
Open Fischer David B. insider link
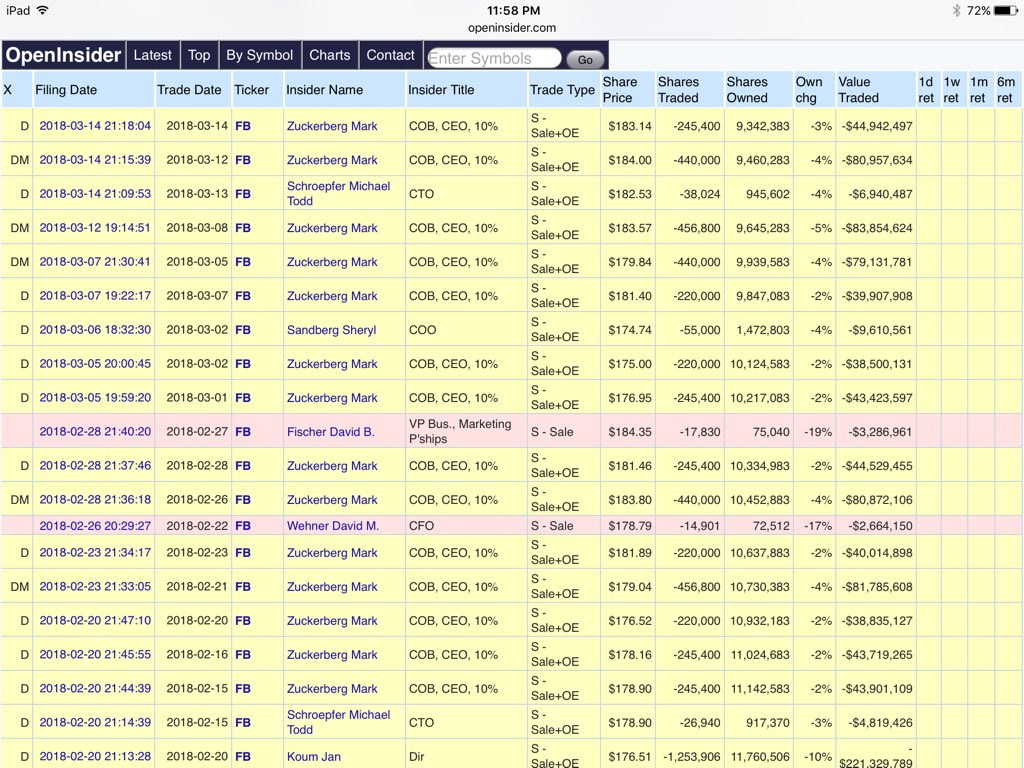click(330, 432)
